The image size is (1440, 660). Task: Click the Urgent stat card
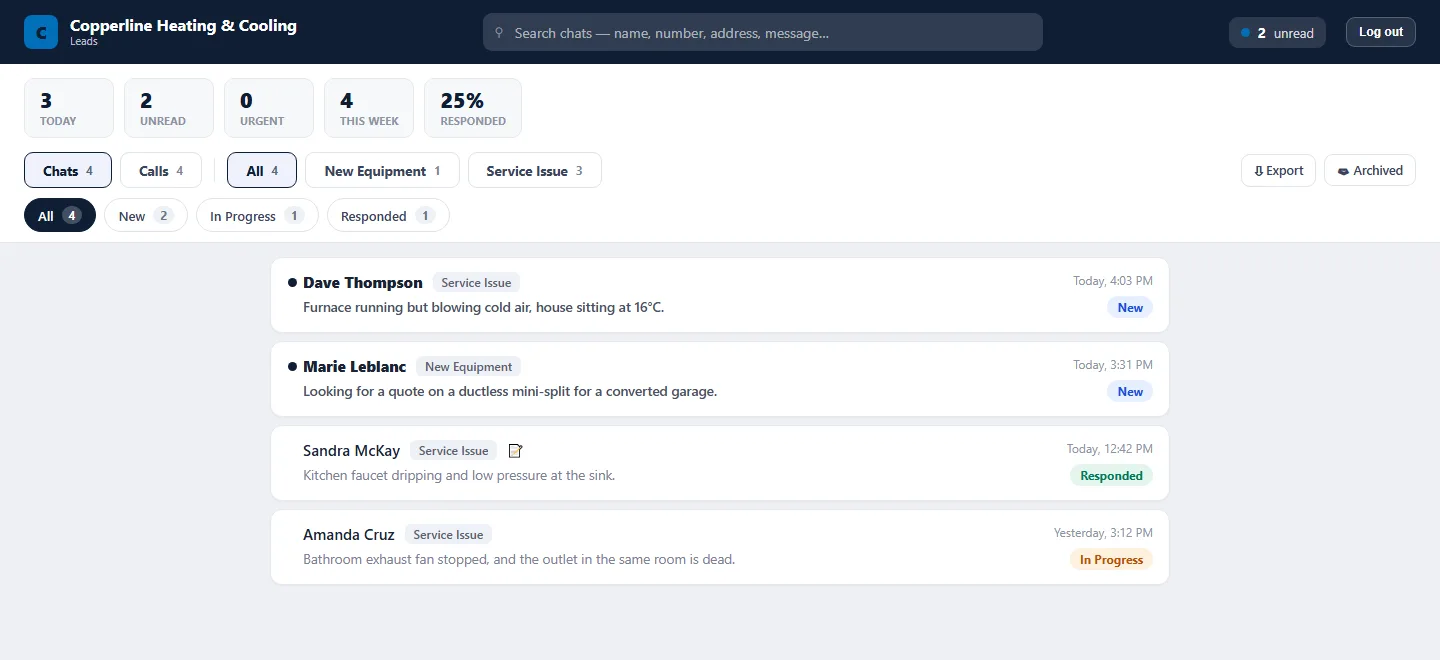click(x=269, y=108)
